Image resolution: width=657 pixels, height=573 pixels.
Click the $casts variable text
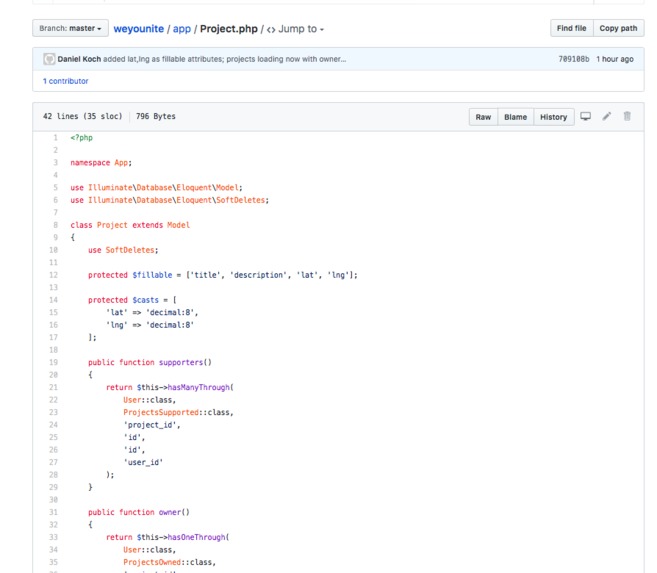point(145,300)
